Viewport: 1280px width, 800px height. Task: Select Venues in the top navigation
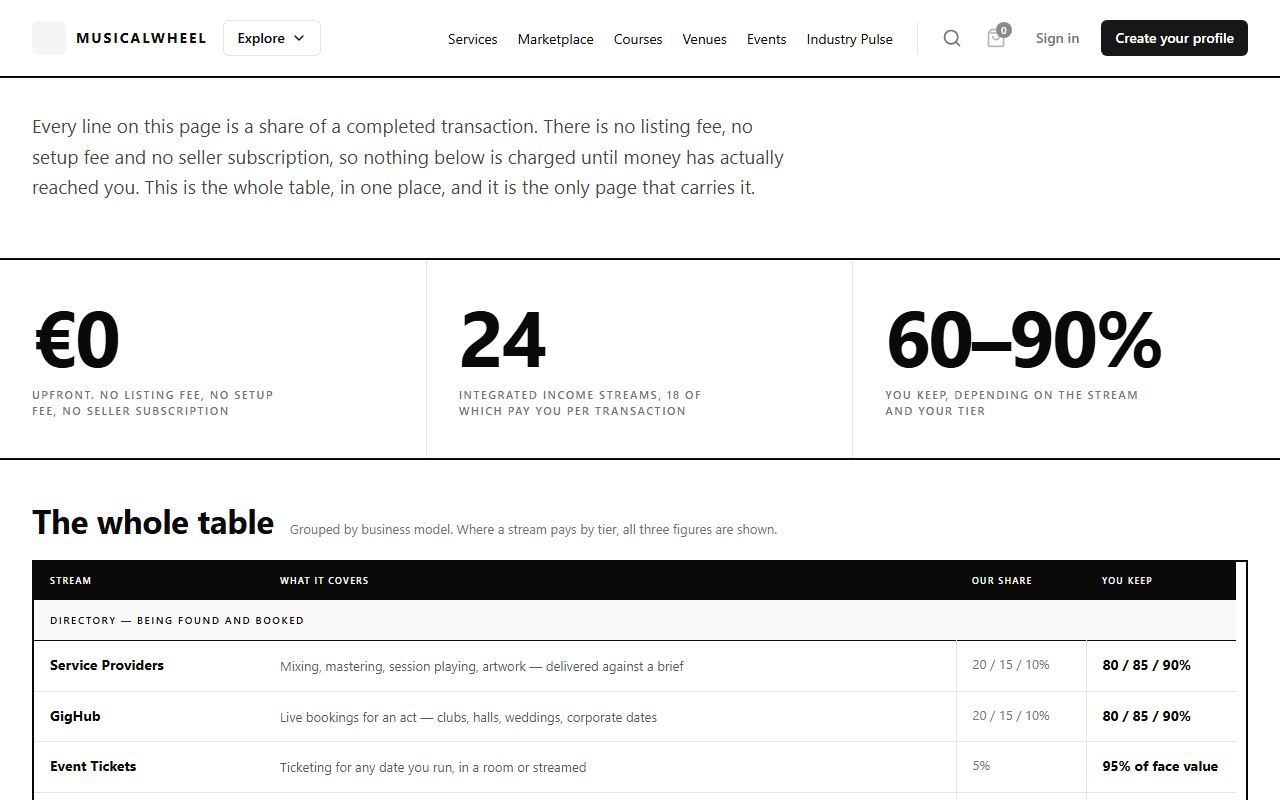(x=704, y=39)
